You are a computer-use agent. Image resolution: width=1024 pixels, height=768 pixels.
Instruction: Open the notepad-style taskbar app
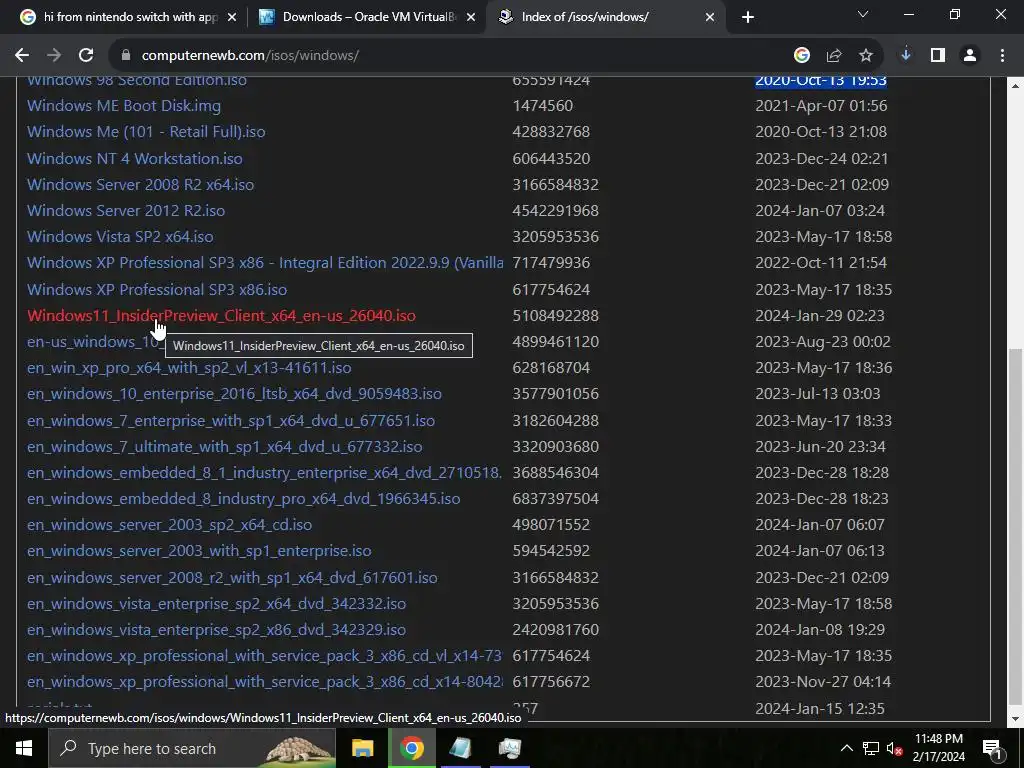[x=460, y=748]
